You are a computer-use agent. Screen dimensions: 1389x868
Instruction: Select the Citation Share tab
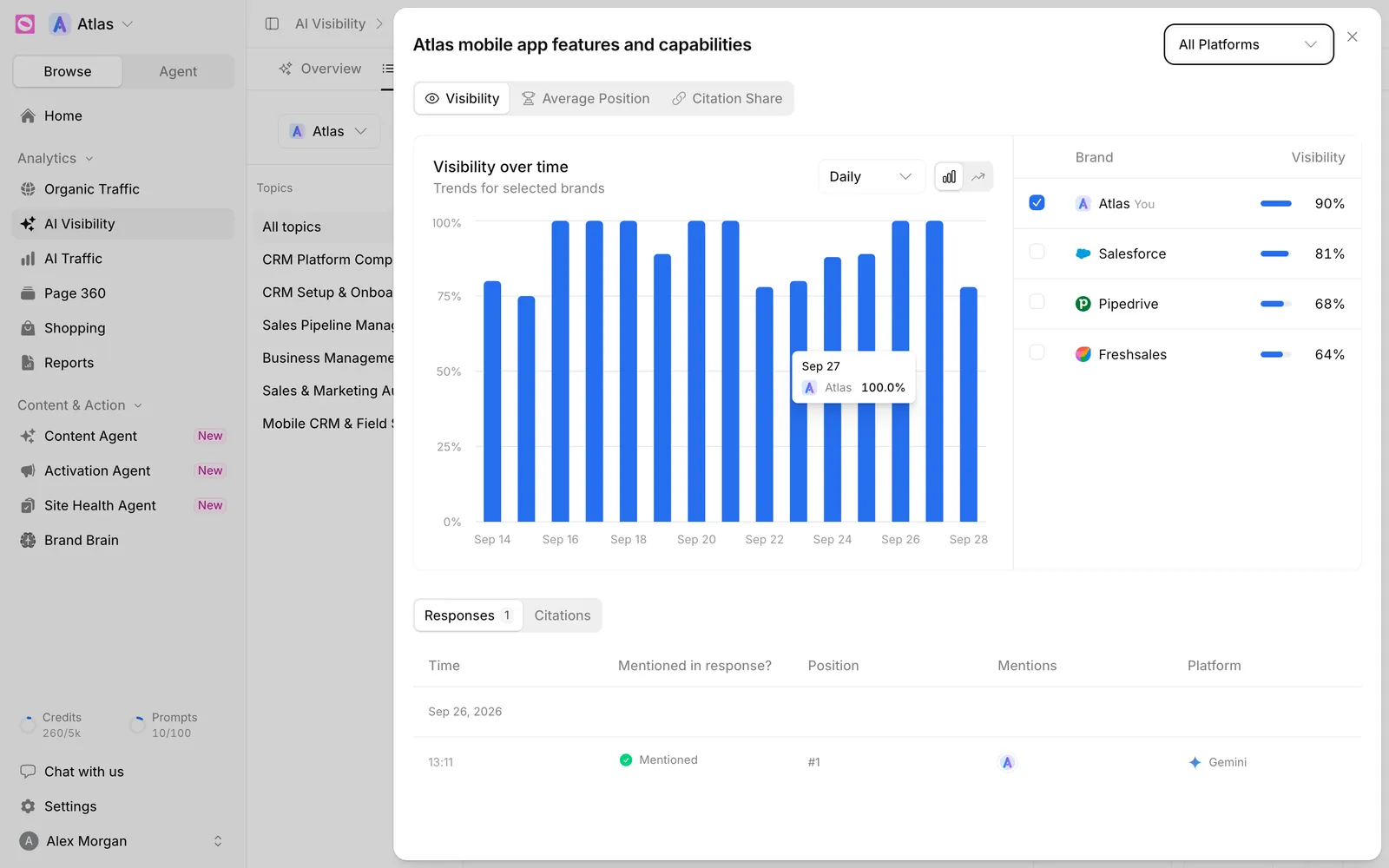pyautogui.click(x=727, y=98)
